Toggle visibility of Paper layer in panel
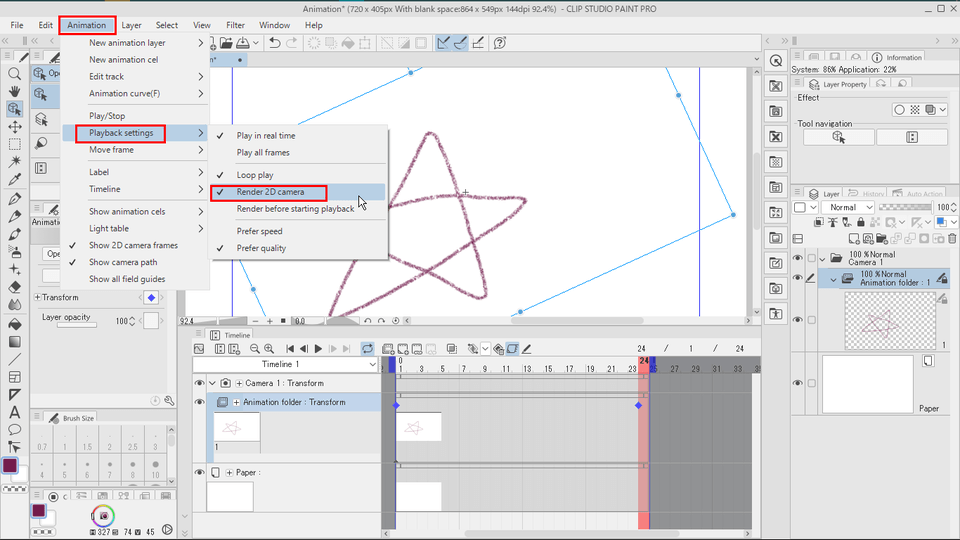This screenshot has height=540, width=960. (797, 383)
